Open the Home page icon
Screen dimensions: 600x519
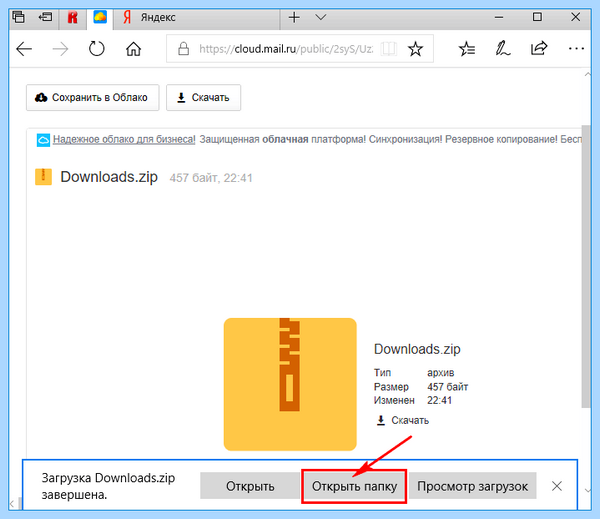(x=134, y=49)
